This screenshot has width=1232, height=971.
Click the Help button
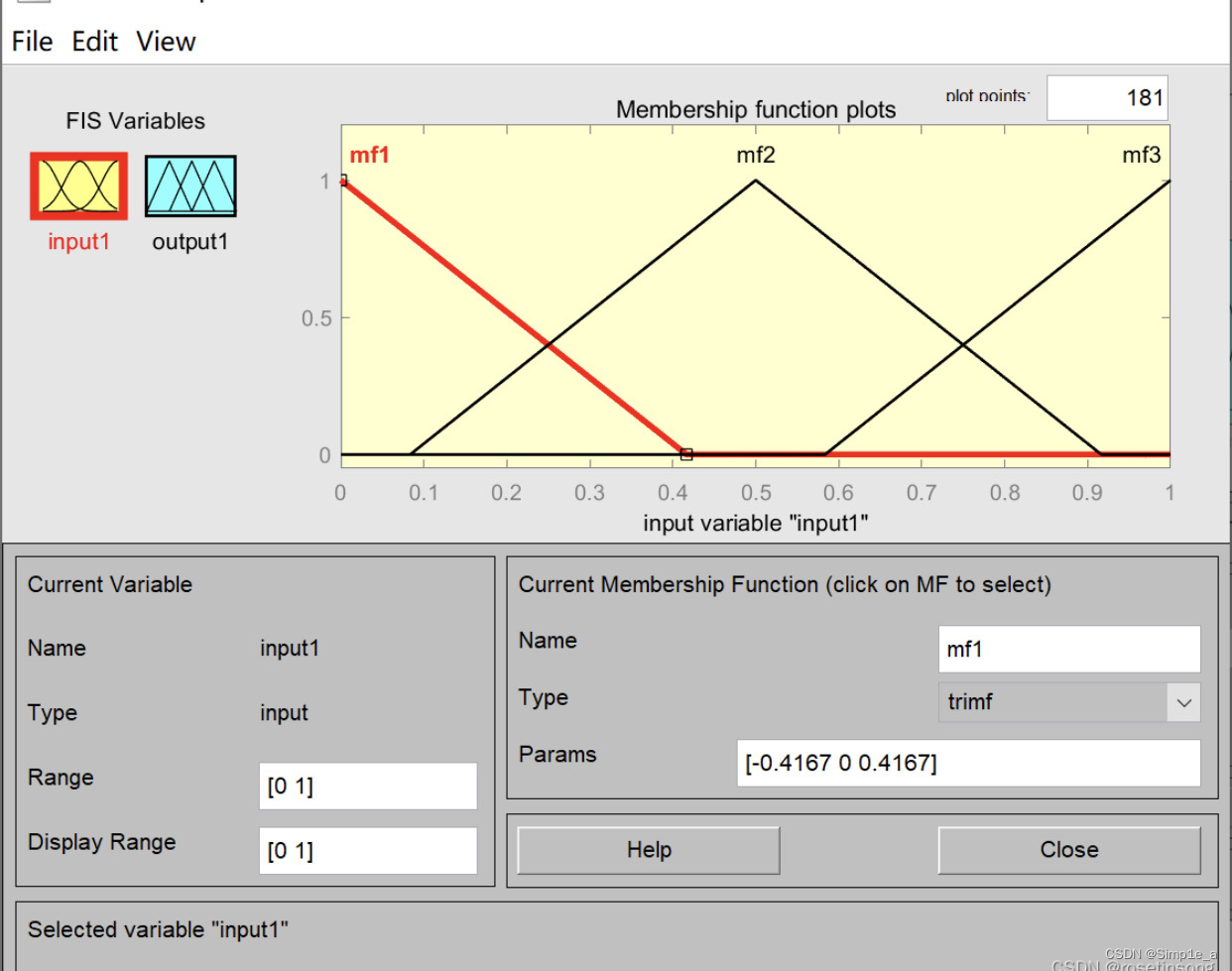click(x=649, y=850)
